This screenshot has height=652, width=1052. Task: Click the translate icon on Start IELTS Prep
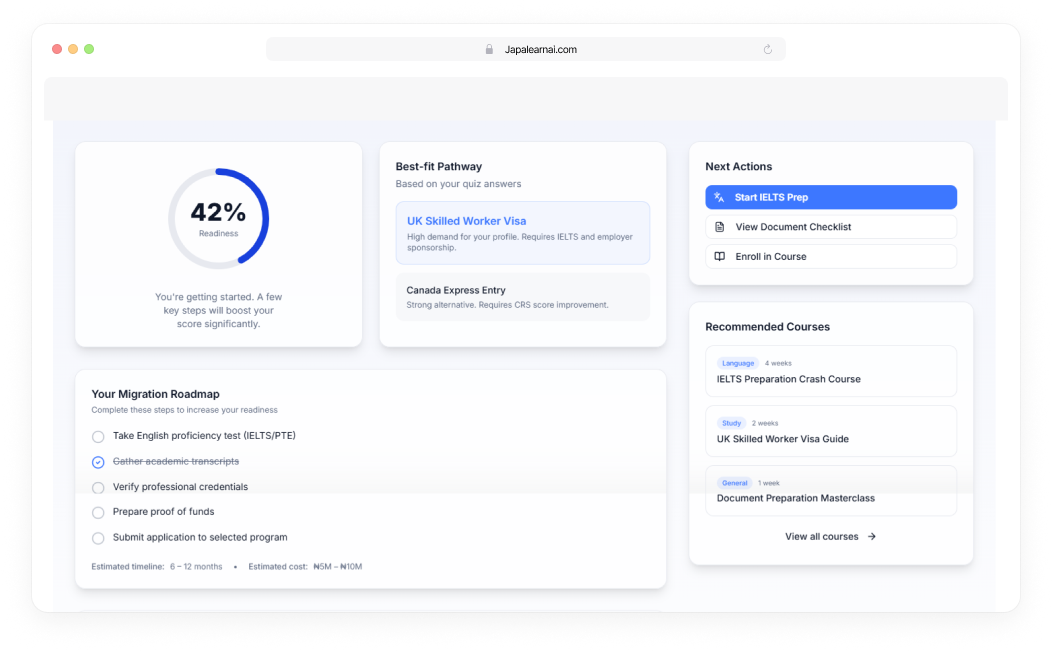[719, 197]
